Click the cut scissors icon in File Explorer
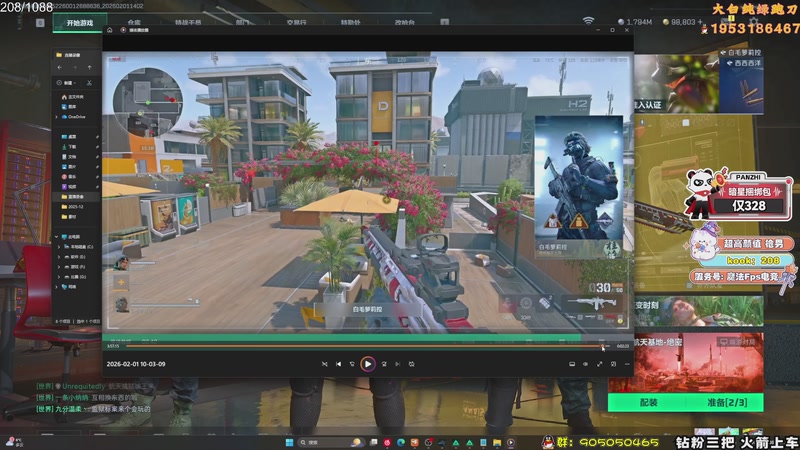The width and height of the screenshot is (800, 450). click(x=89, y=83)
